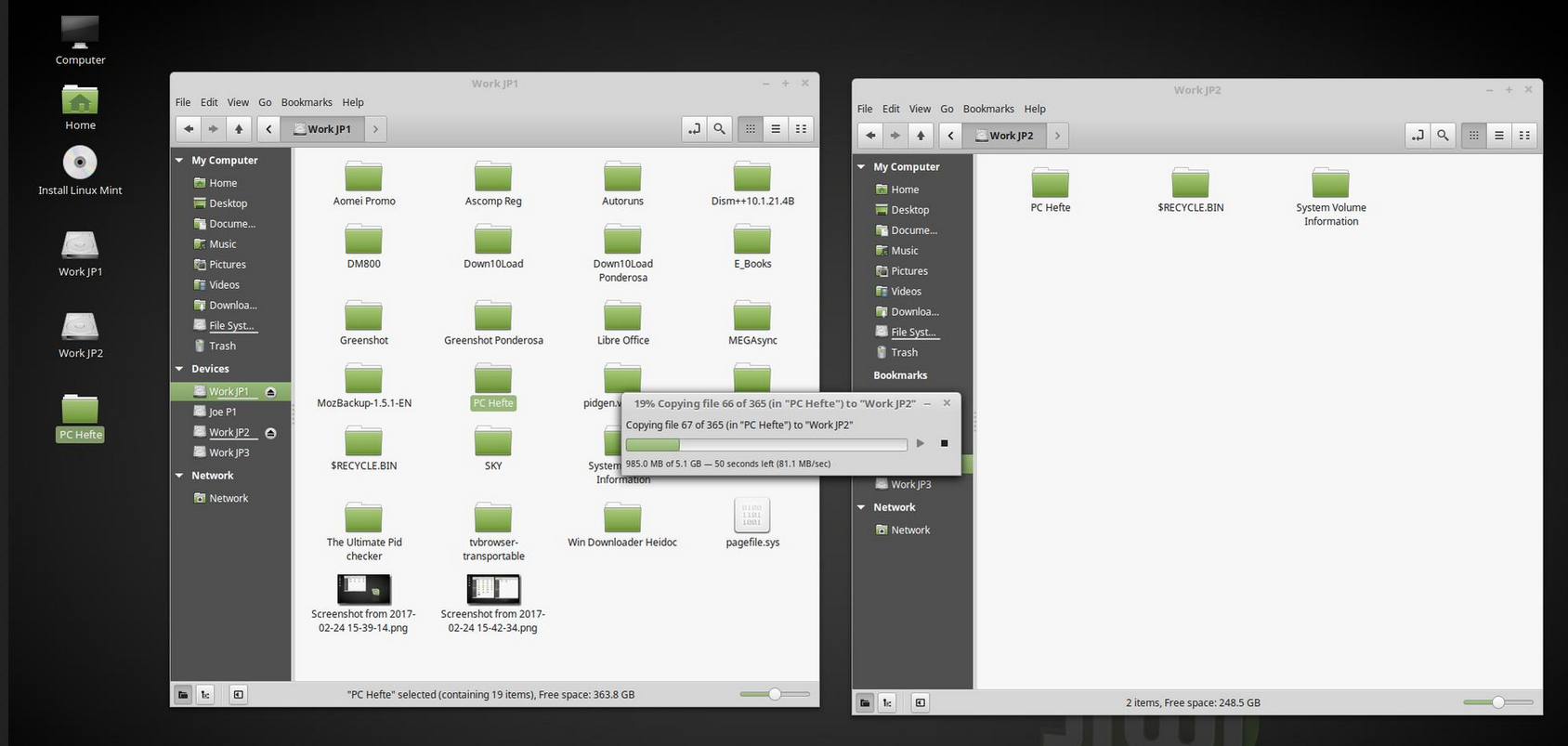Open Bookmarks menu in Work JP1 window
Image resolution: width=1568 pixels, height=746 pixels.
click(x=307, y=102)
